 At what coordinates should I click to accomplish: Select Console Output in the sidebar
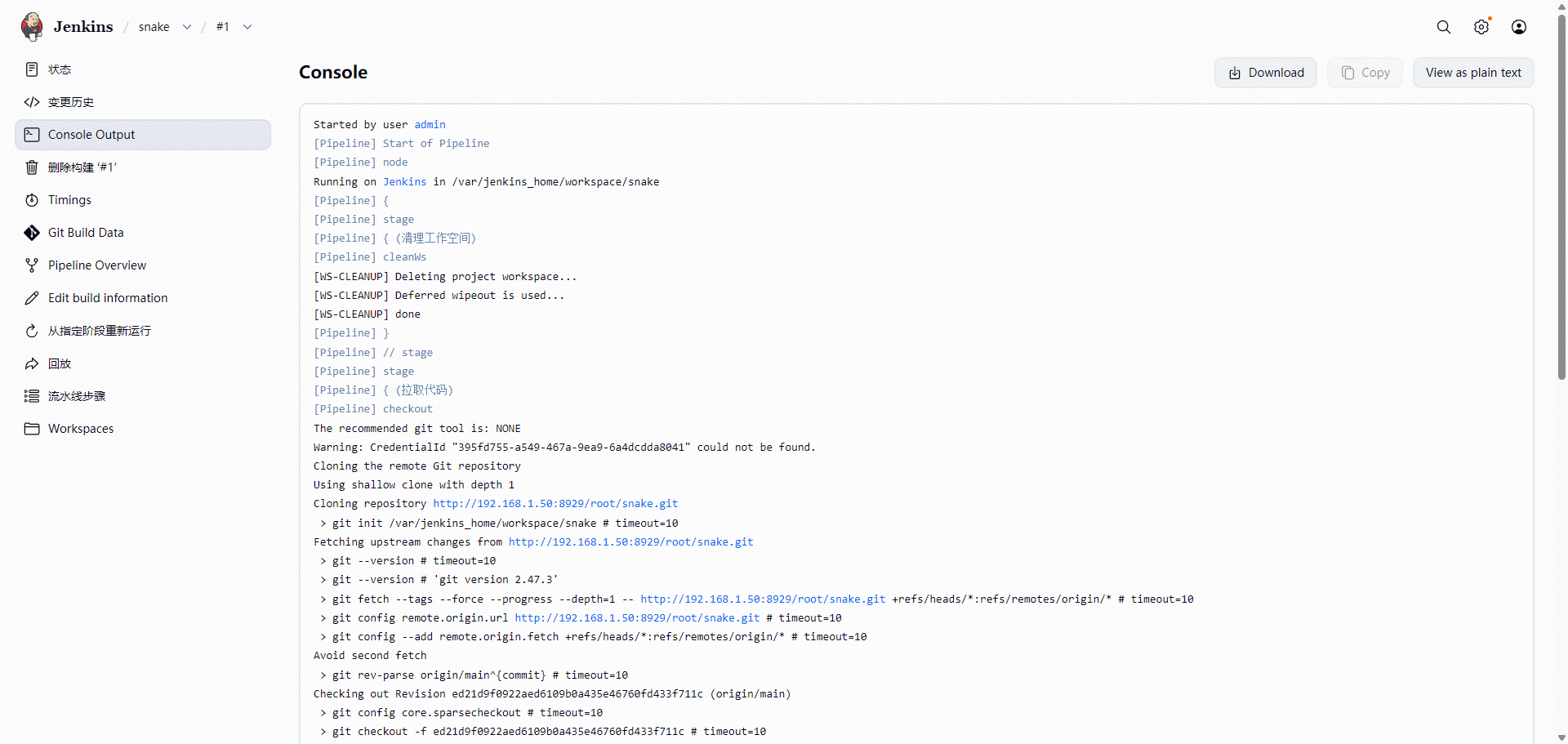[x=143, y=135]
